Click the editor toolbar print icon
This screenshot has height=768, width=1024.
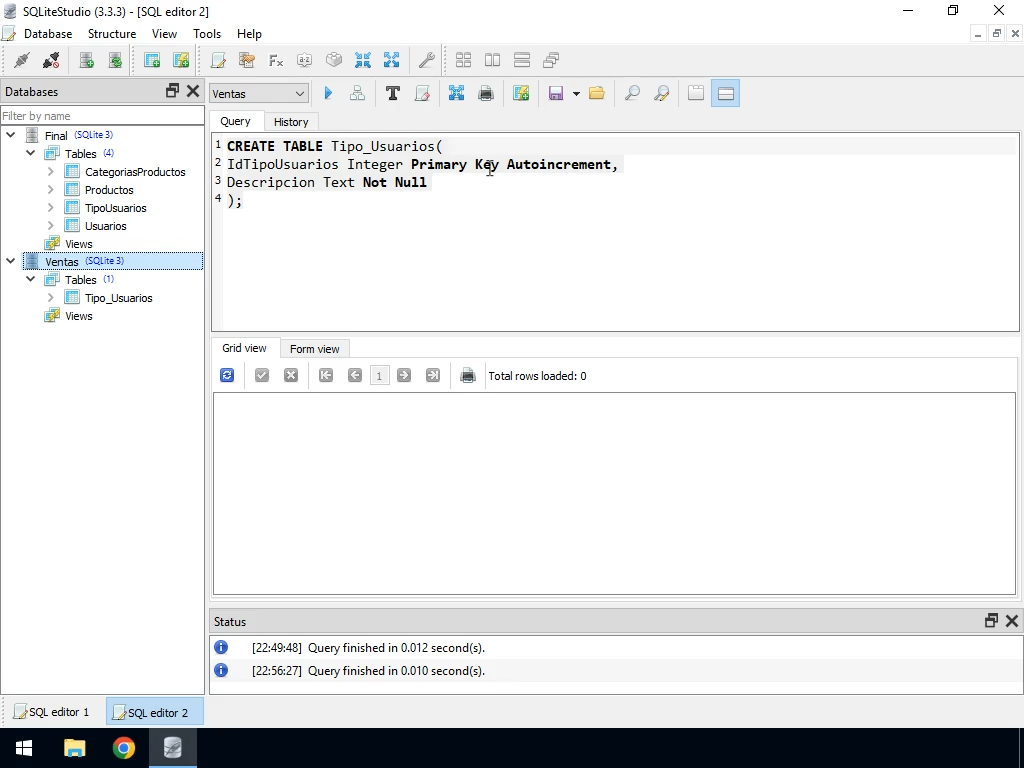tap(486, 93)
